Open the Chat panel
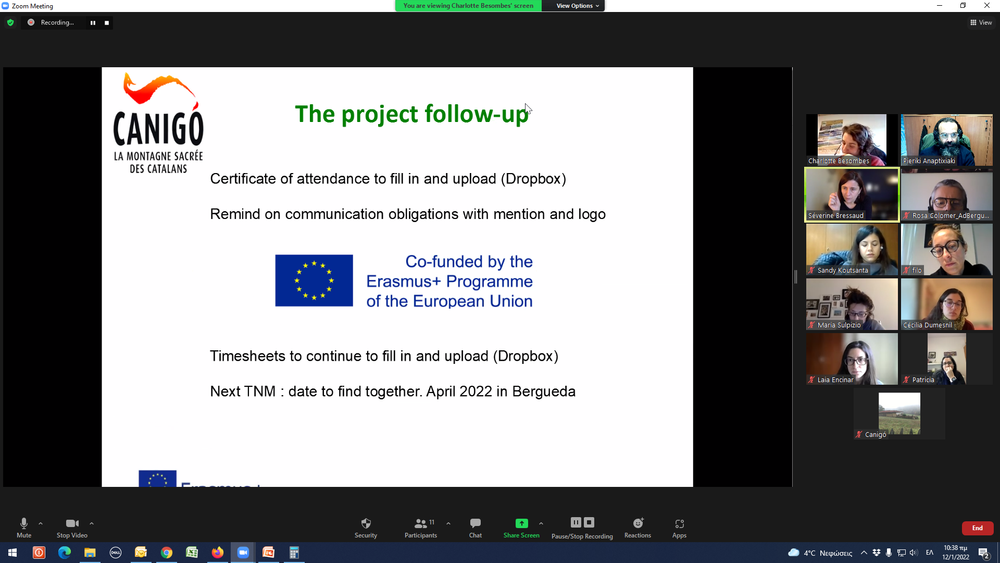This screenshot has width=1000, height=563. pyautogui.click(x=475, y=526)
